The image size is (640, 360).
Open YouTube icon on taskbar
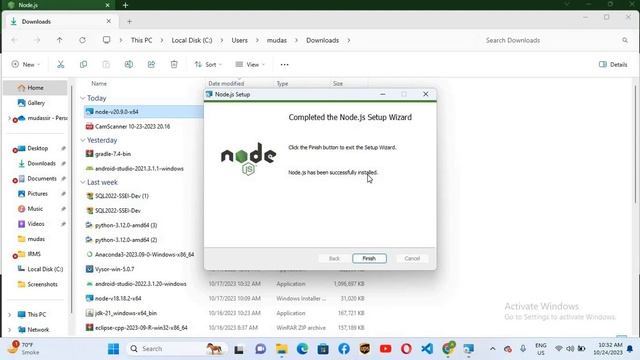click(385, 349)
